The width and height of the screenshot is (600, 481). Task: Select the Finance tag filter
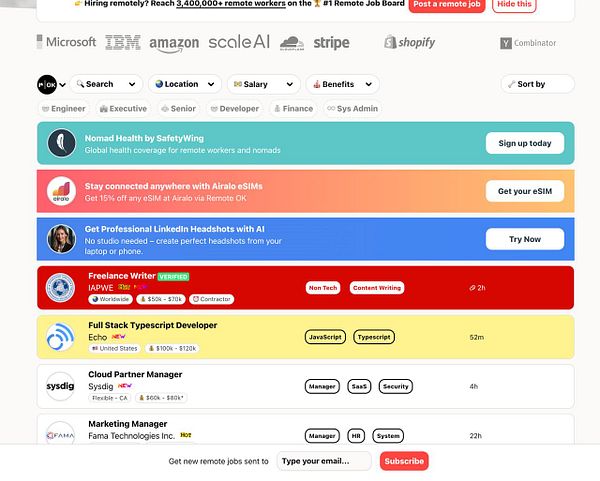tap(293, 109)
